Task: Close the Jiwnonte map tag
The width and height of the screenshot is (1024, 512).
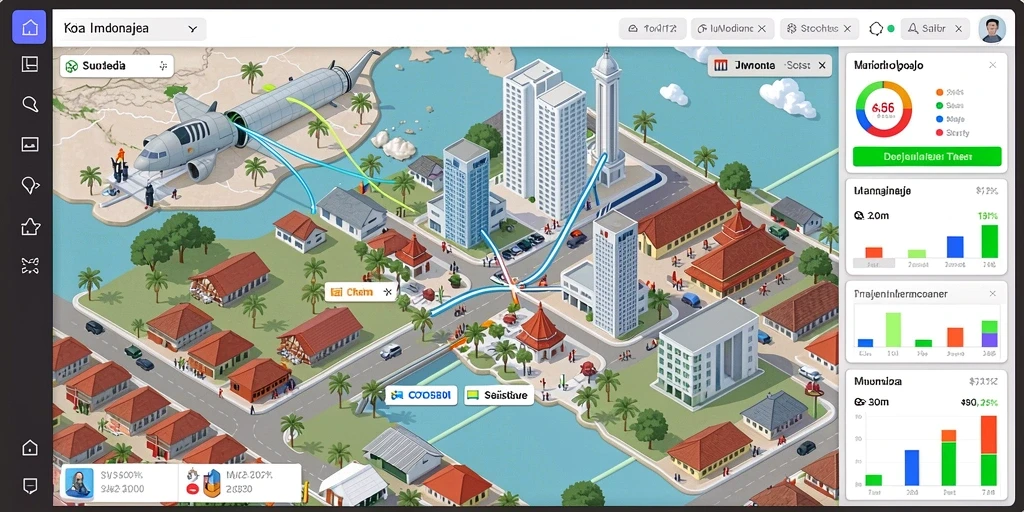Action: point(822,65)
